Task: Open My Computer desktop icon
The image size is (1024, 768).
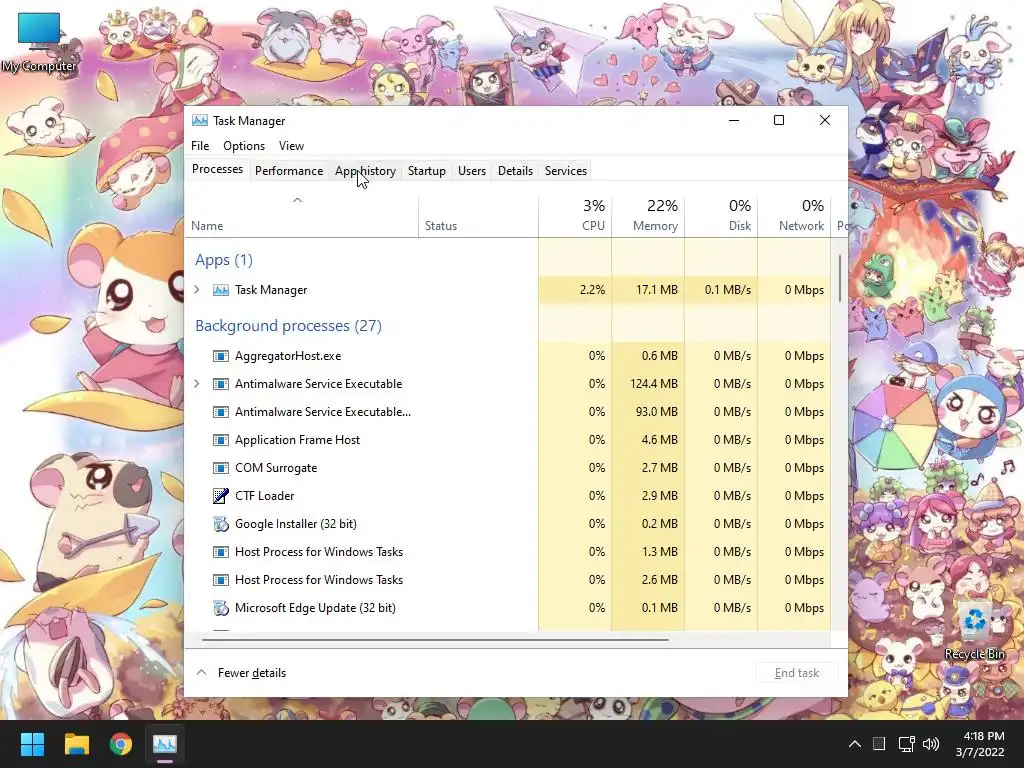Action: pyautogui.click(x=39, y=42)
